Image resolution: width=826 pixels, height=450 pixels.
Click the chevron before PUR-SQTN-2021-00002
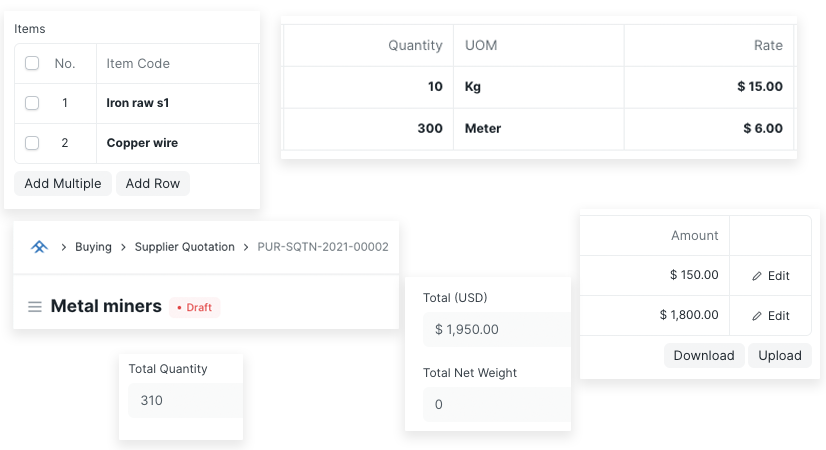246,247
